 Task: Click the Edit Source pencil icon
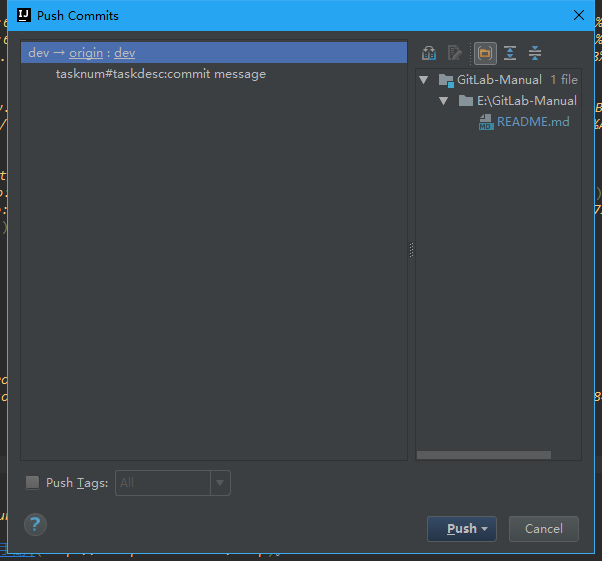click(x=456, y=53)
